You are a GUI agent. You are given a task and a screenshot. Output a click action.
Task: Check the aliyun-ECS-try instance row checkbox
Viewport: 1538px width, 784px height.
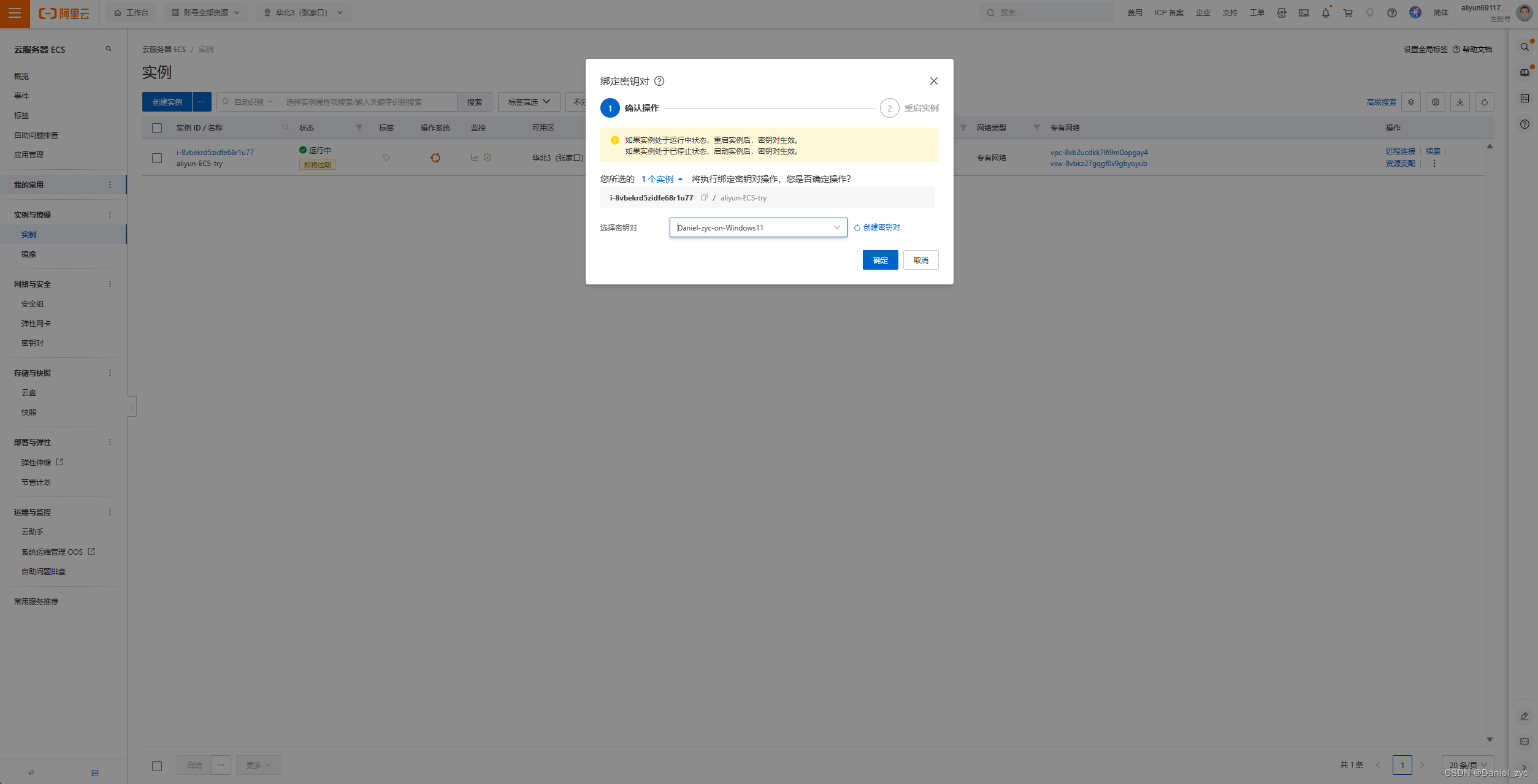pos(157,158)
